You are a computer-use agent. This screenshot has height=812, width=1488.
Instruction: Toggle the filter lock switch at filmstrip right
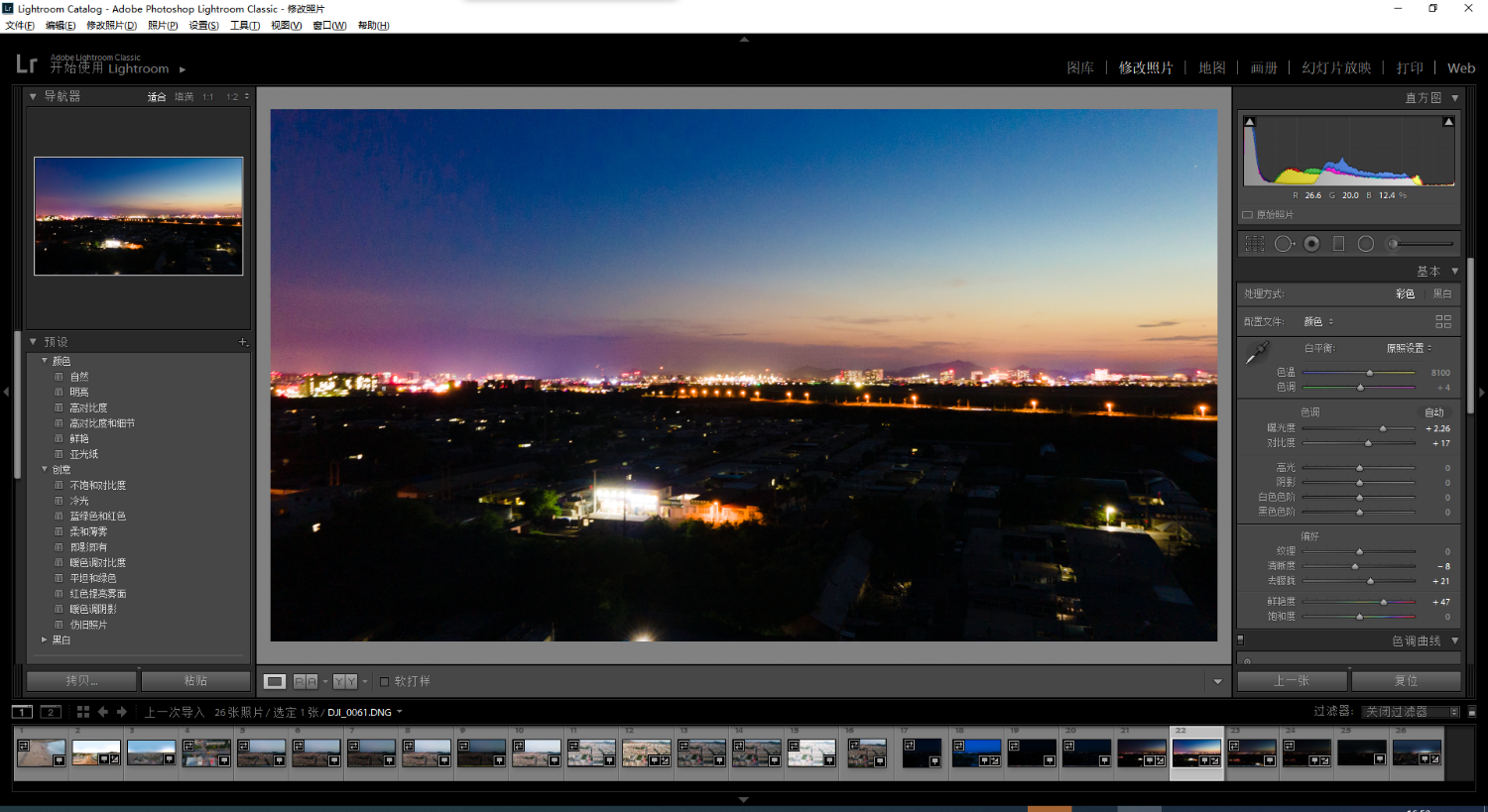[x=1472, y=712]
